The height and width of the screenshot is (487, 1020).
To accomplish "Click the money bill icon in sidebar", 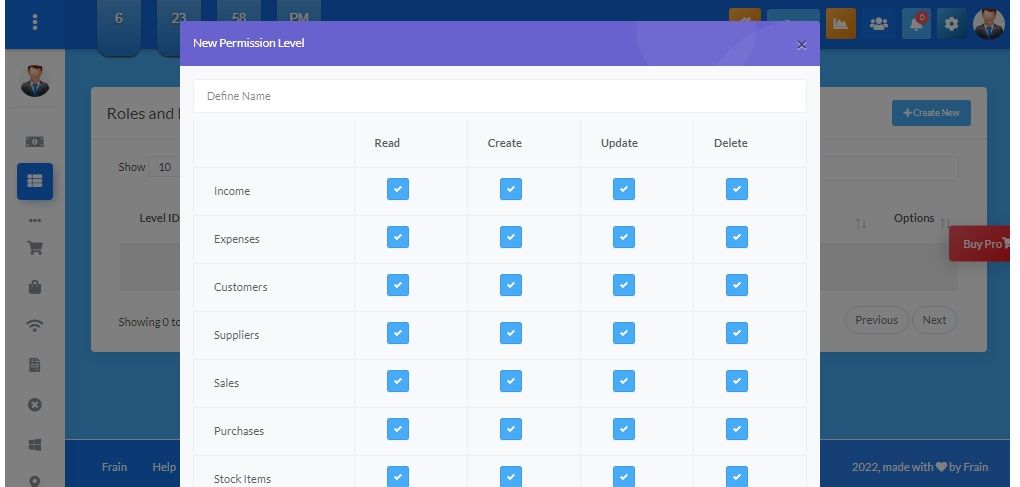I will click(x=35, y=142).
